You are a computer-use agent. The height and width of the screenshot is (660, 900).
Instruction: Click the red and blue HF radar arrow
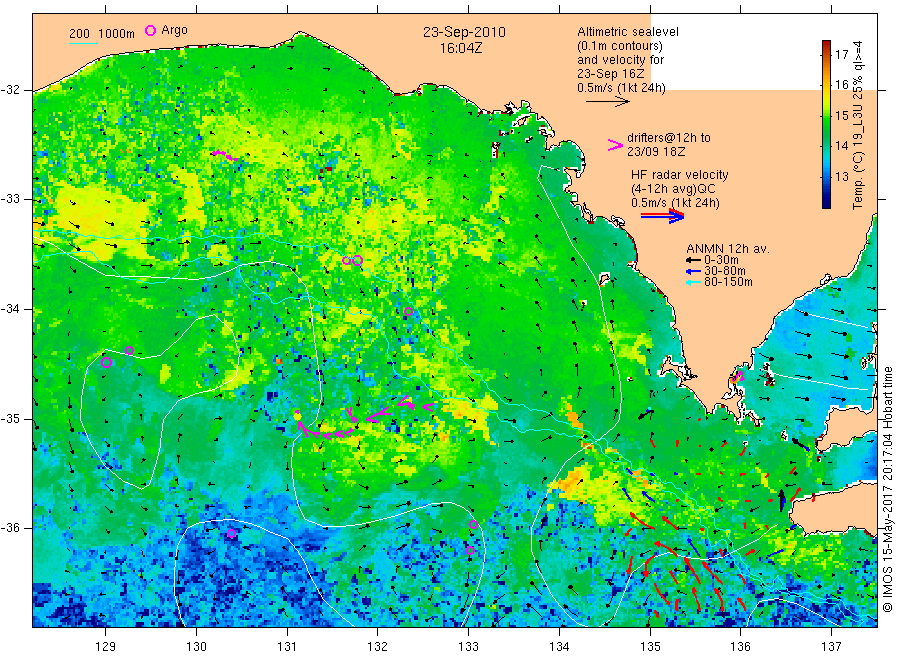click(x=662, y=216)
